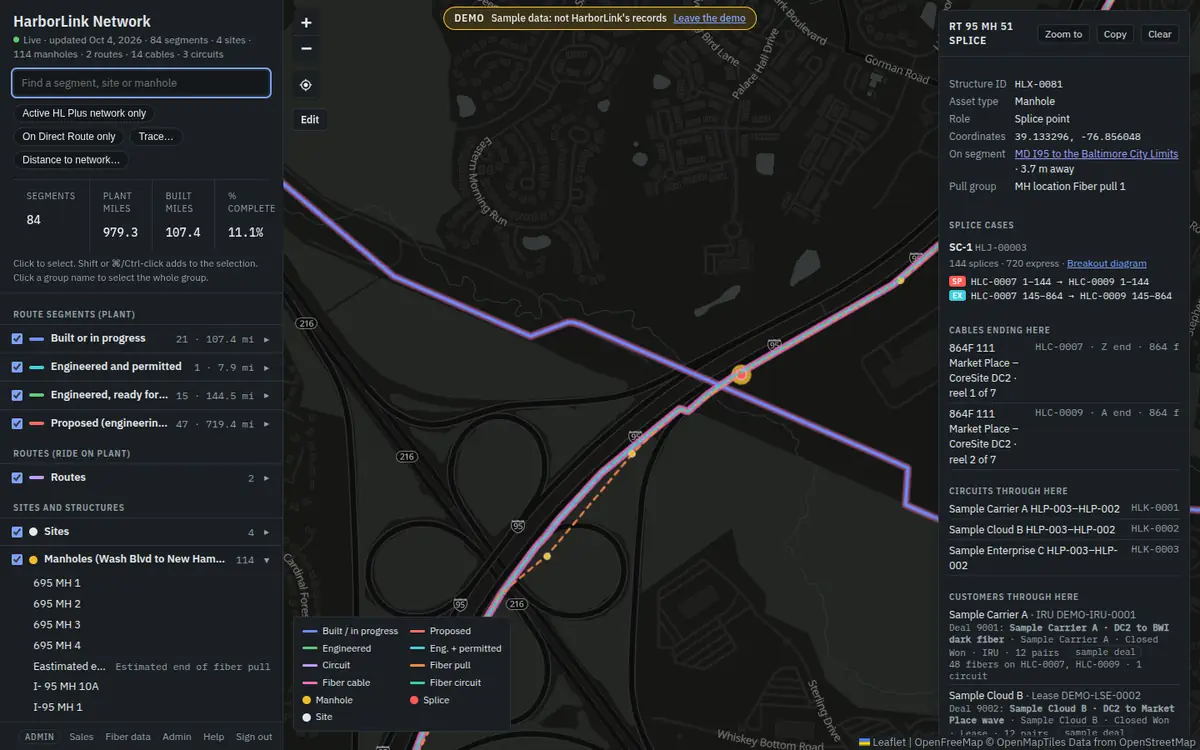Click Sign out

253,737
